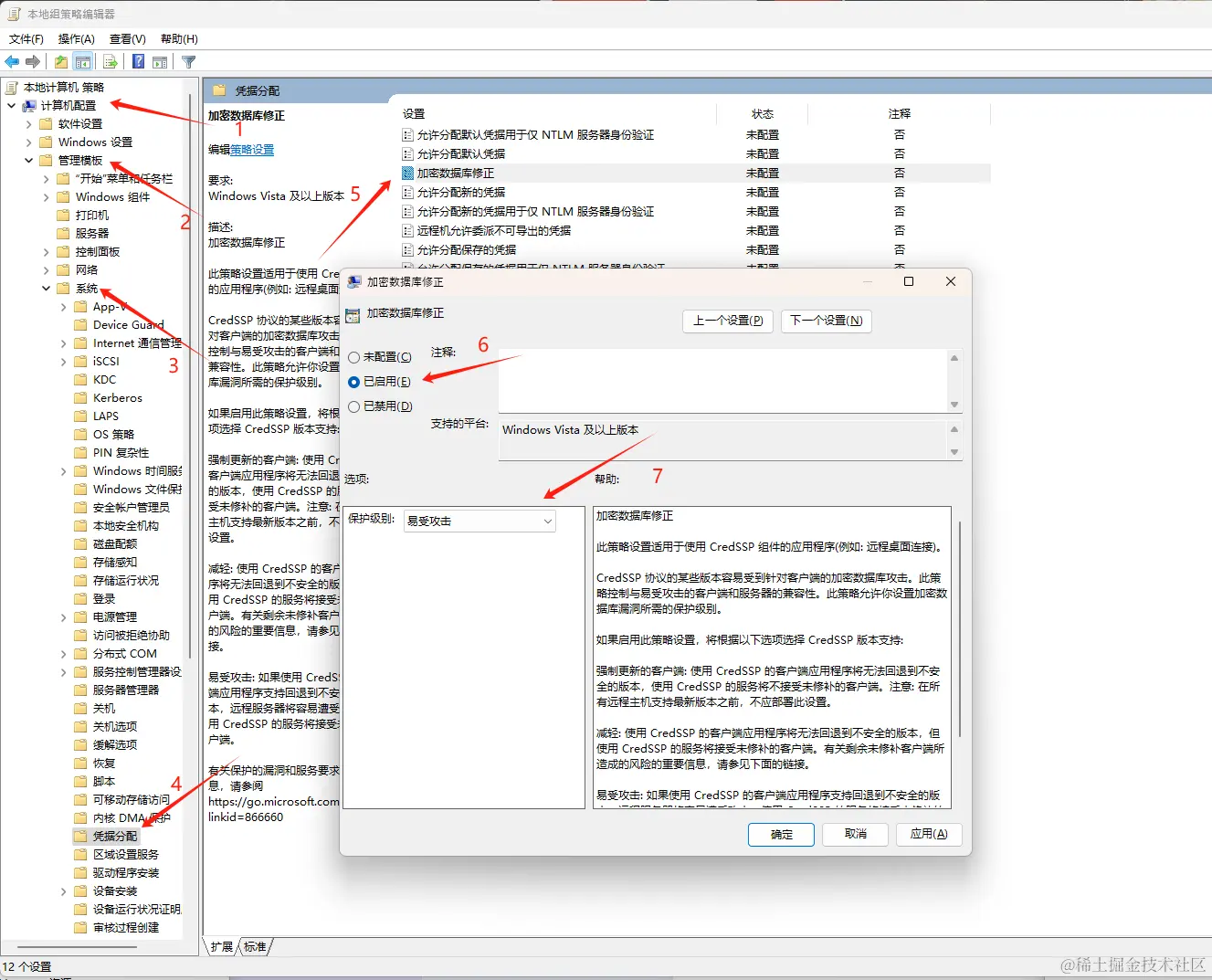Click the 应用(A) button
The image size is (1212, 980).
tap(929, 834)
